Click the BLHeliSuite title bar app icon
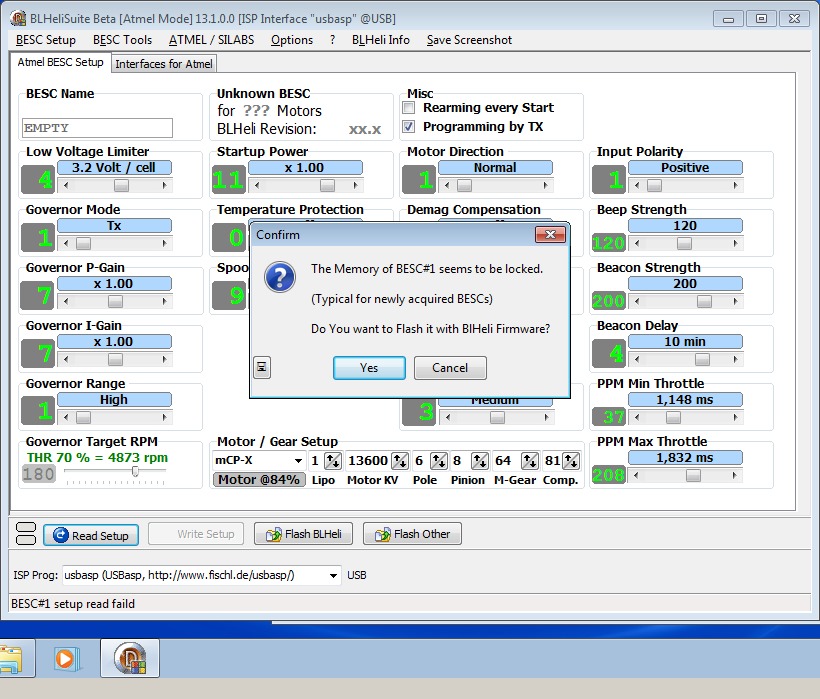This screenshot has height=699, width=820. pos(18,18)
